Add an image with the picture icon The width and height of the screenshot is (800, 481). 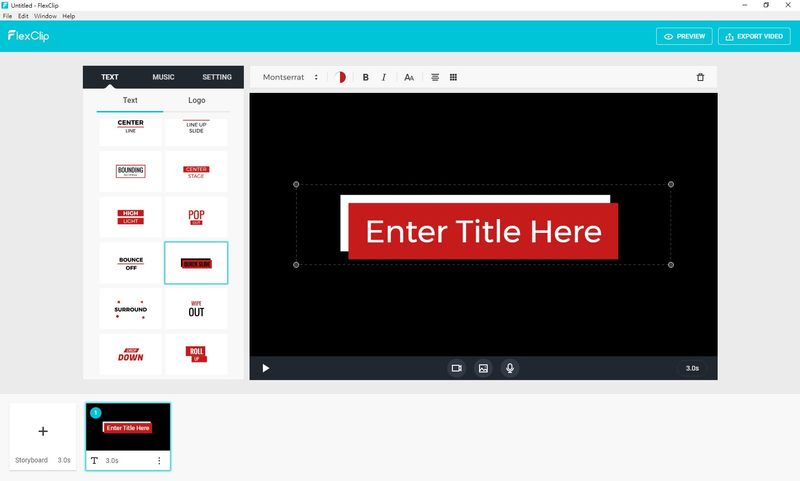pyautogui.click(x=483, y=368)
